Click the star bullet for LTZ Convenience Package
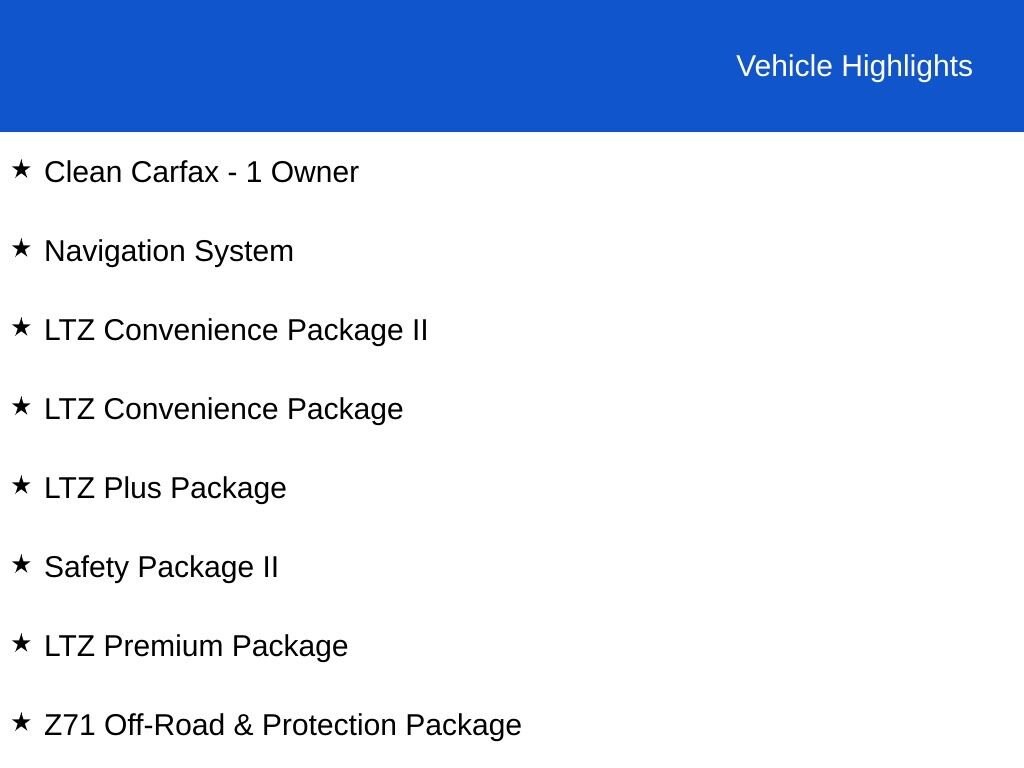Screen dimensions: 1024x768 tap(21, 406)
